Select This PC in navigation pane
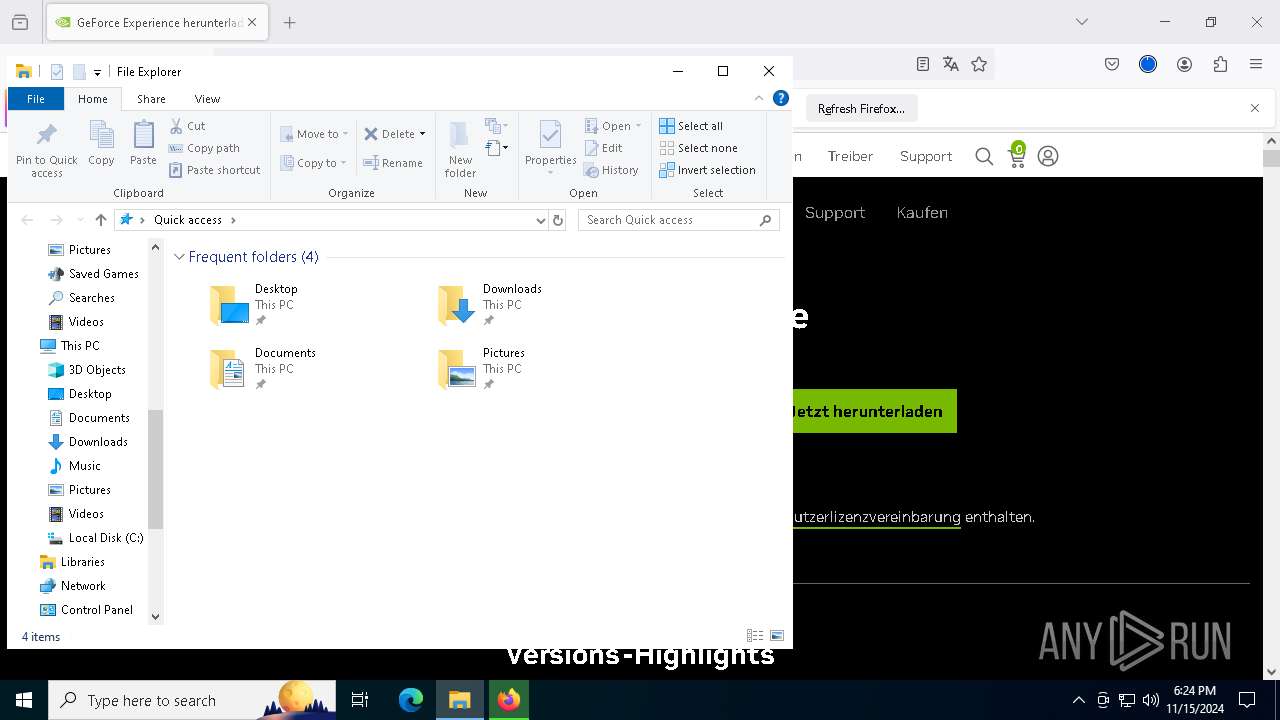Viewport: 1280px width, 720px height. 70,346
